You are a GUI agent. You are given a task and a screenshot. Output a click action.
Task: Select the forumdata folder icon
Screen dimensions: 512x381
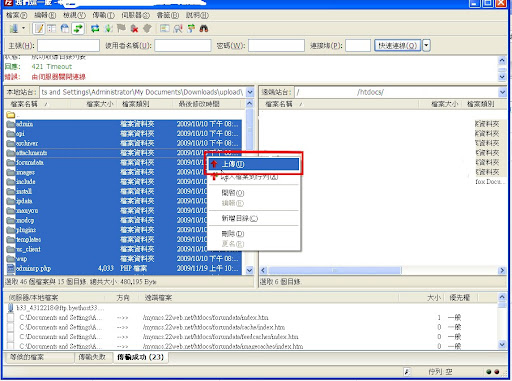(11, 162)
